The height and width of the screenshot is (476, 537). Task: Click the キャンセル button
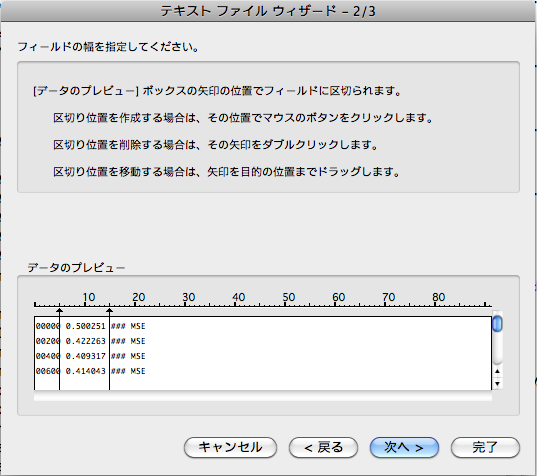point(230,447)
